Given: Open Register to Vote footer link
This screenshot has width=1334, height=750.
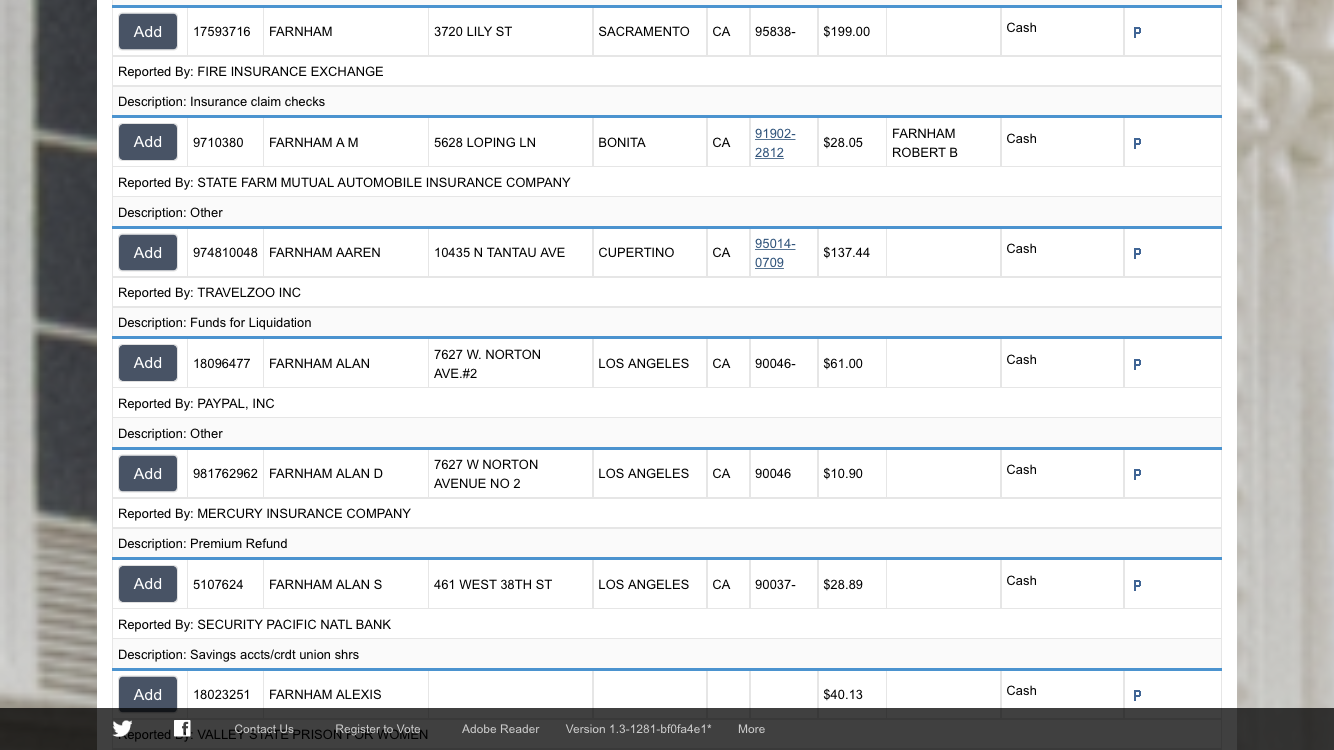Looking at the screenshot, I should pyautogui.click(x=378, y=729).
